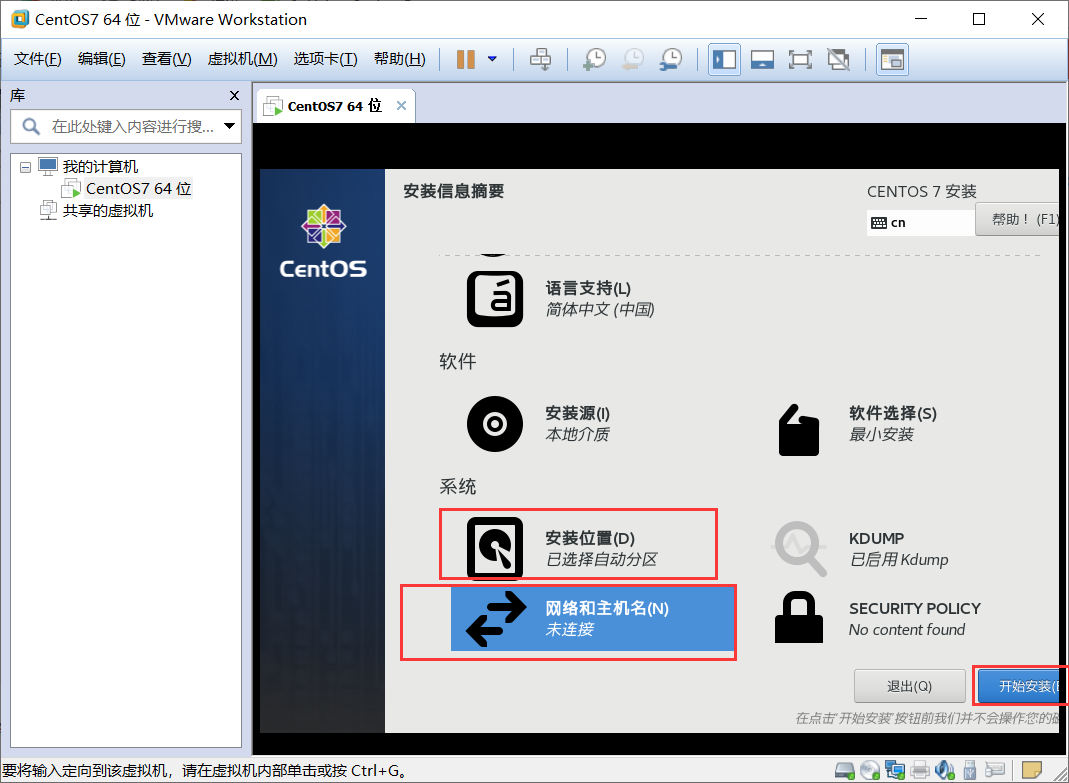The width and height of the screenshot is (1069, 783).
Task: Click Send Ctrl+Alt+Del toolbar icon
Action: tap(541, 59)
